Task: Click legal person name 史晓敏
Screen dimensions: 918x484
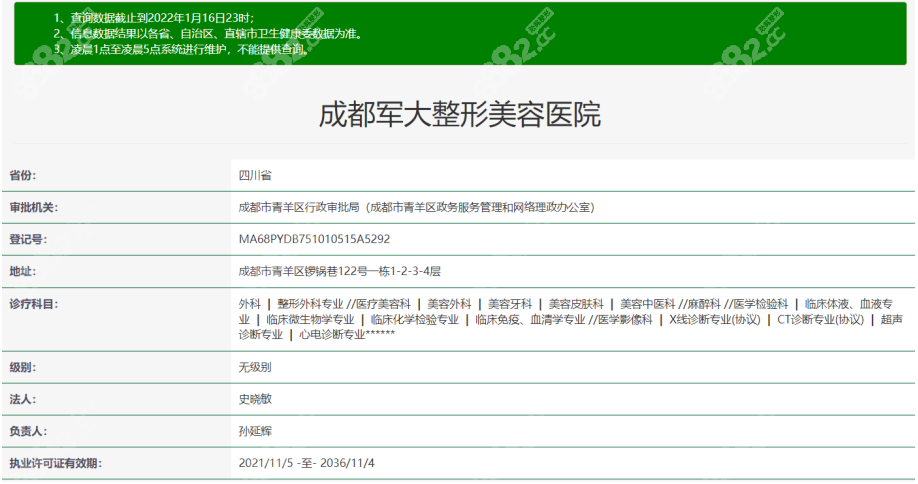Action: (255, 400)
